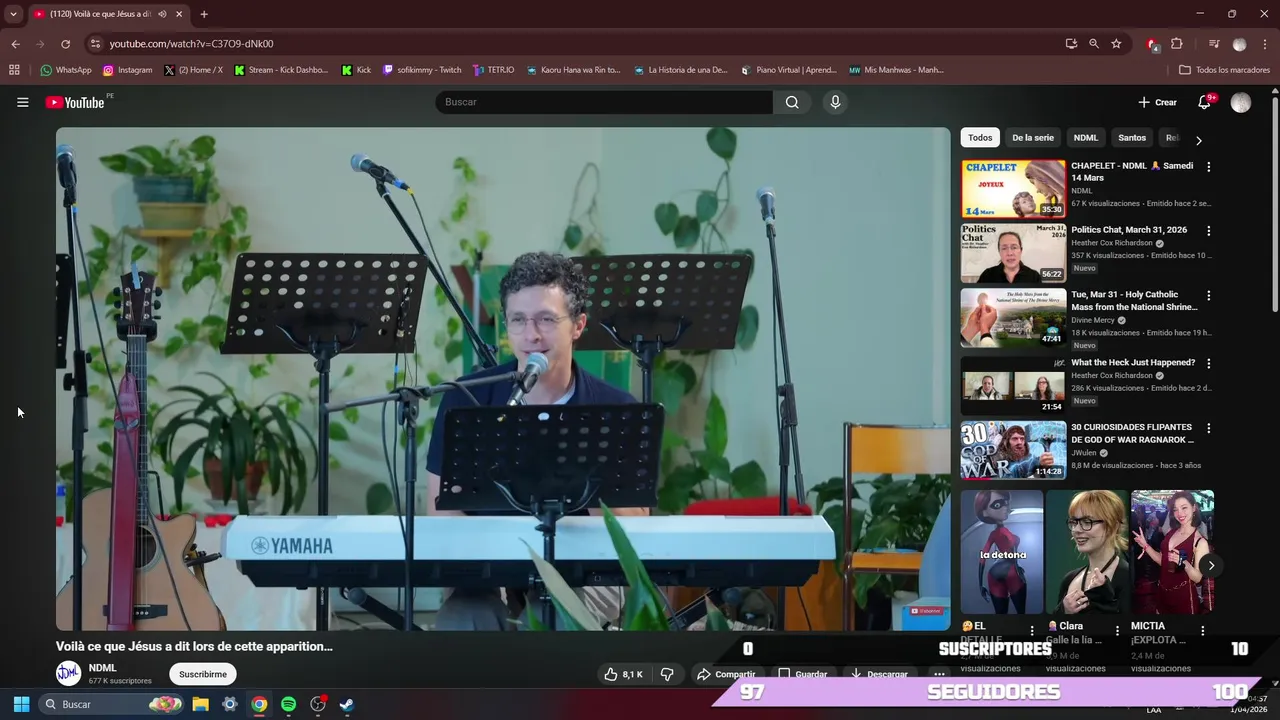Open the MICTIA Short thumbnail
The image size is (1280, 720).
(1172, 552)
